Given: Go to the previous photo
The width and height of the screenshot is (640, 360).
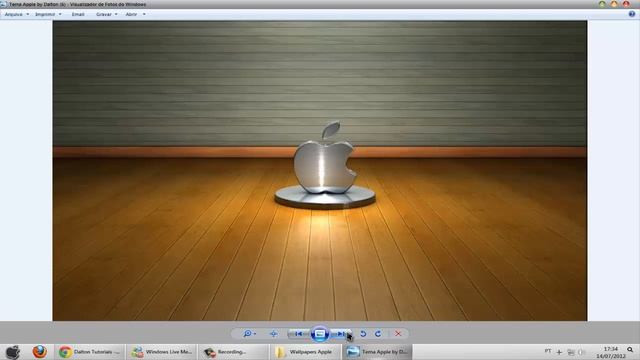Looking at the screenshot, I should click(299, 334).
